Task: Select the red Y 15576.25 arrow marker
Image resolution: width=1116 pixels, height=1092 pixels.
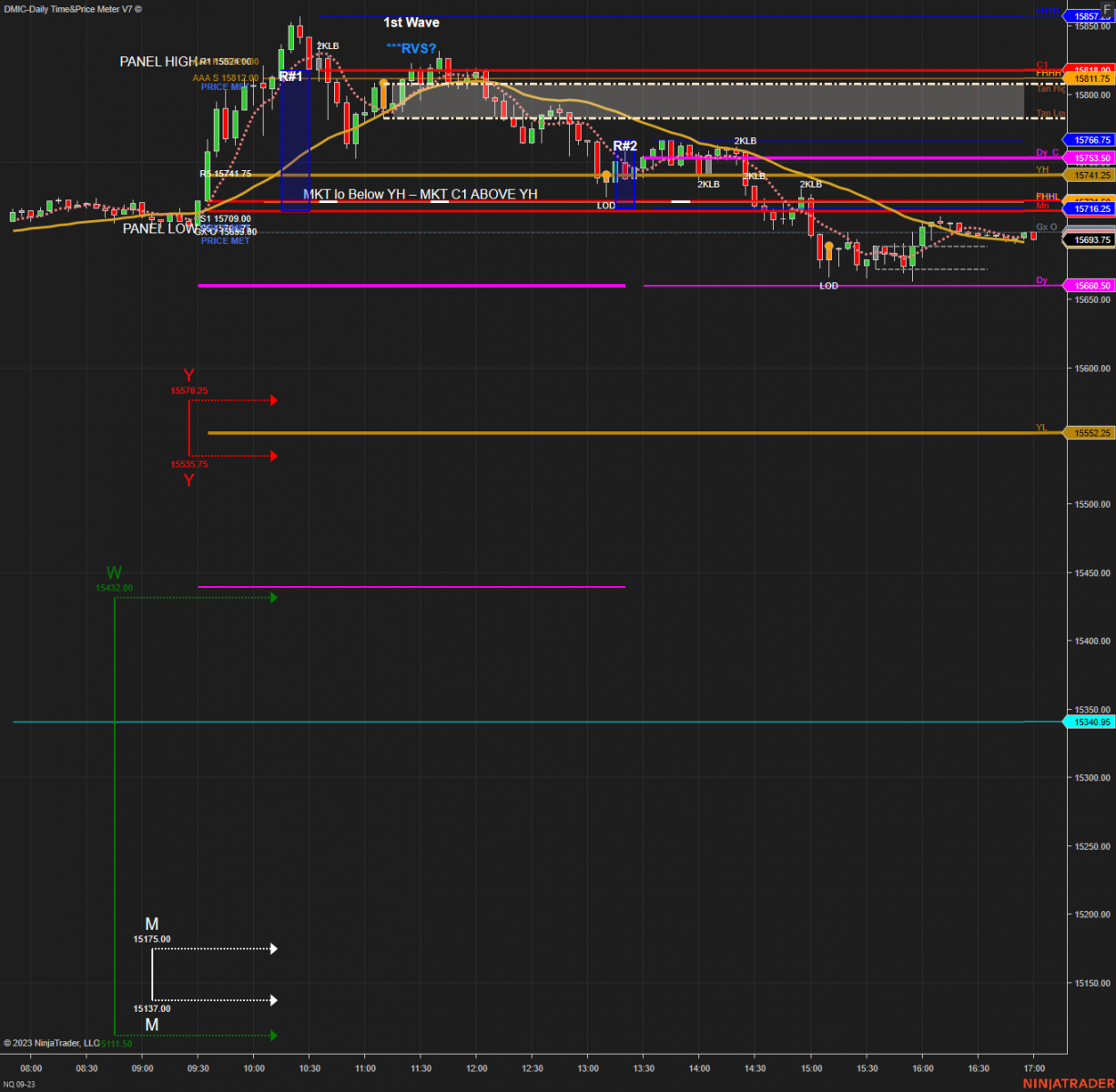Action: coord(231,399)
